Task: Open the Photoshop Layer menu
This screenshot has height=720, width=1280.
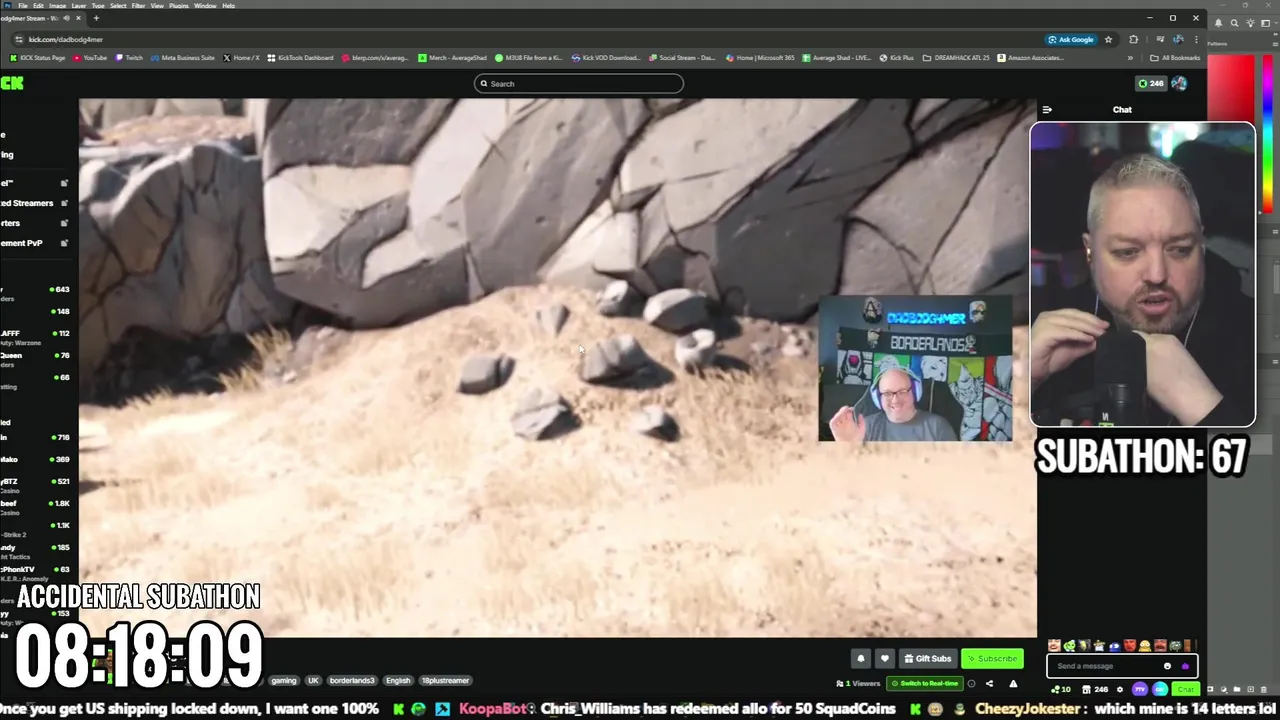Action: (79, 6)
